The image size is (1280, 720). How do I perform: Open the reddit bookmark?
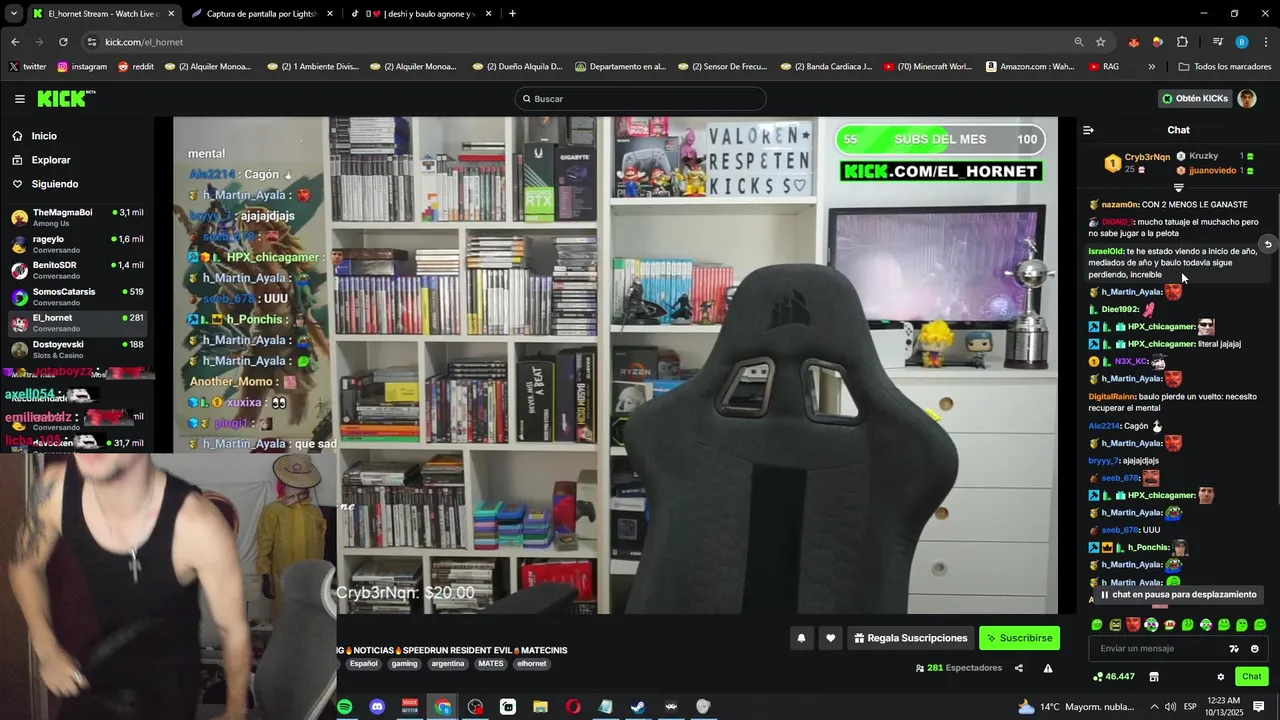tap(136, 67)
